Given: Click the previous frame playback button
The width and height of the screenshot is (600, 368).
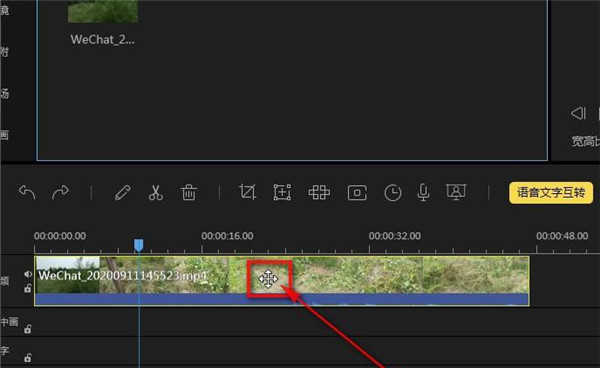Looking at the screenshot, I should click(x=578, y=113).
